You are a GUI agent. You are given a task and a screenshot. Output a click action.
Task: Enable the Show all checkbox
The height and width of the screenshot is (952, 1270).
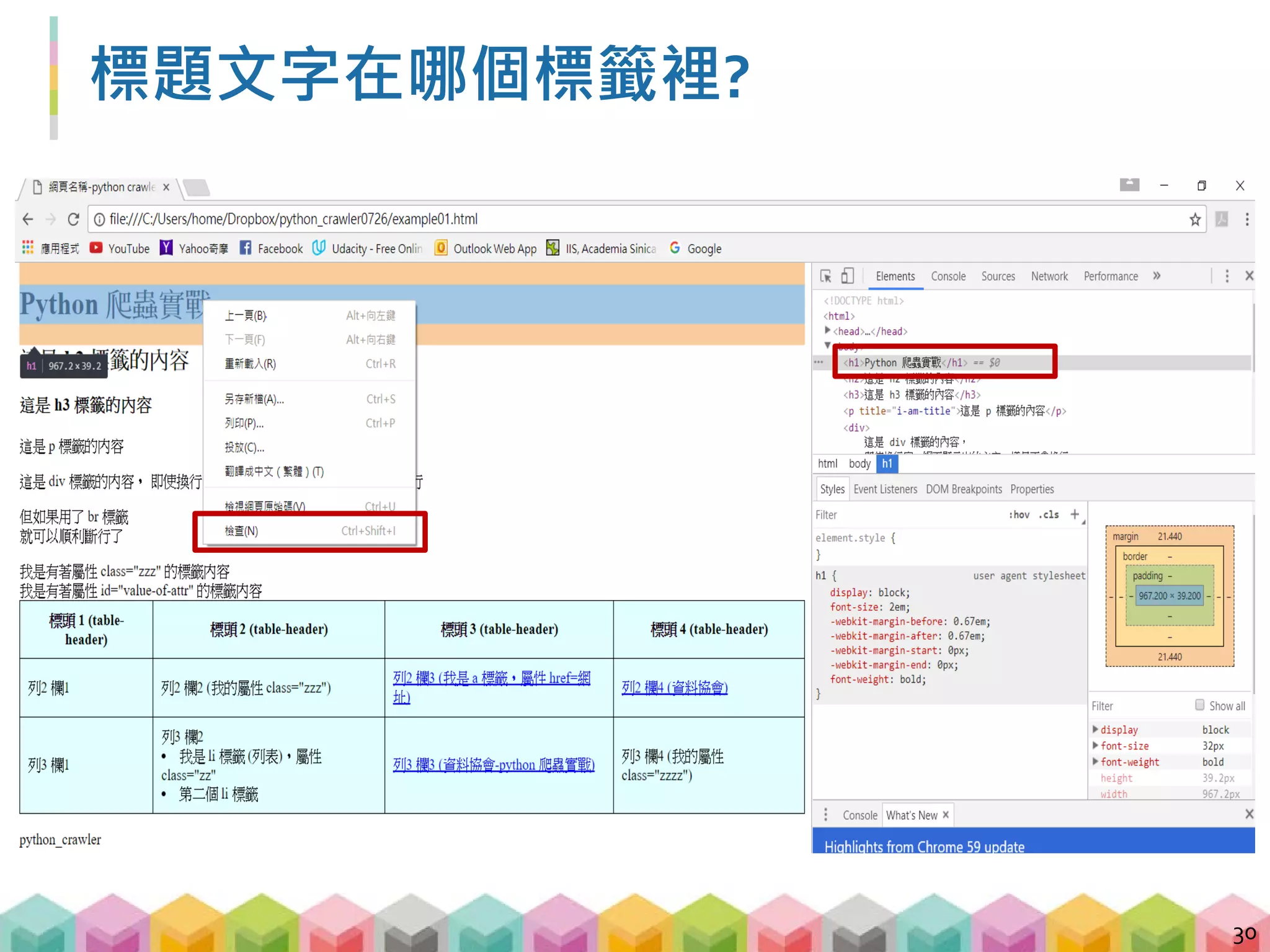point(1199,705)
